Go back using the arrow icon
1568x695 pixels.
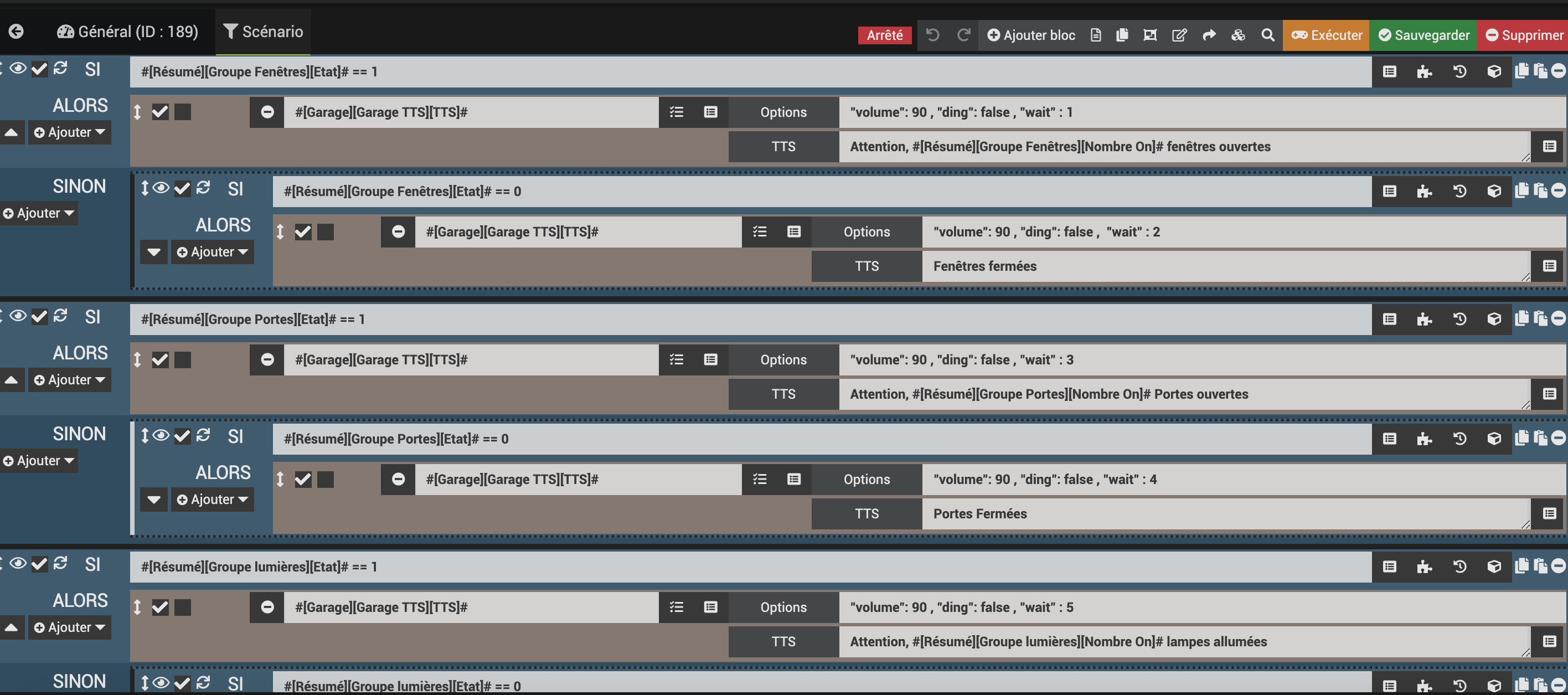[17, 32]
